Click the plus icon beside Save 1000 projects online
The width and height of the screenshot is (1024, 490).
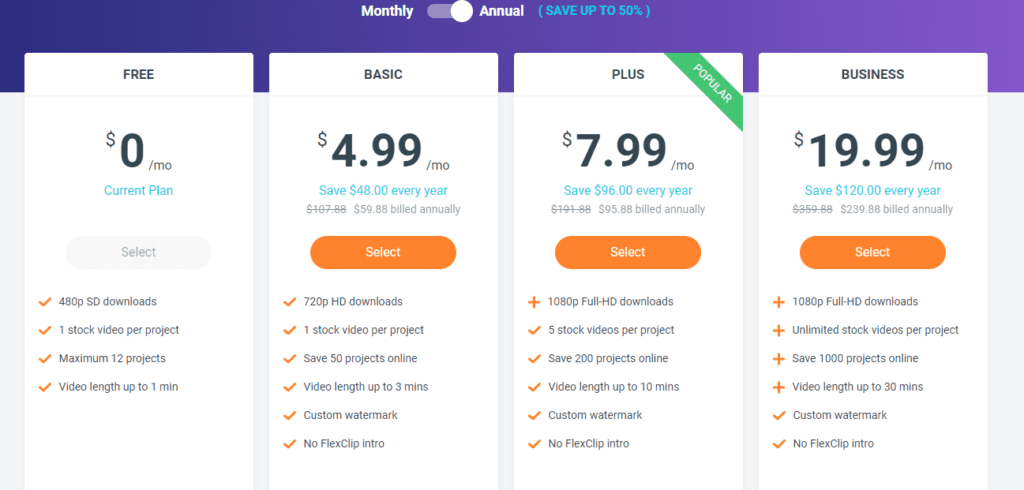click(x=778, y=358)
